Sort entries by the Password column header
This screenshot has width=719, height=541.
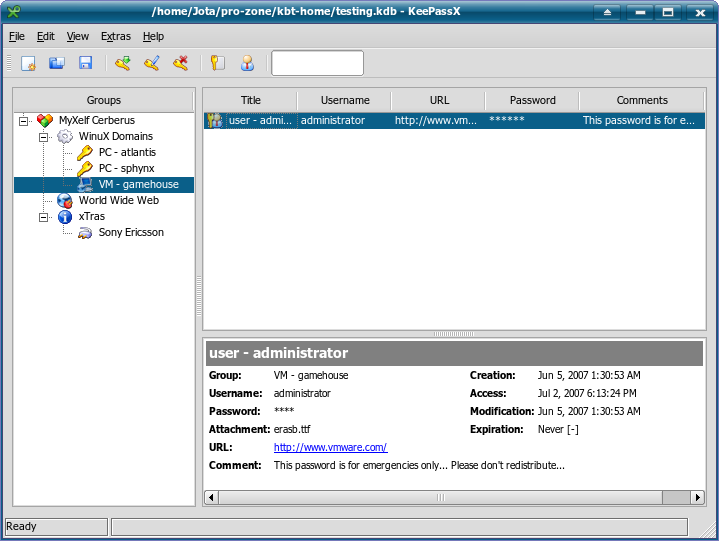[x=532, y=100]
